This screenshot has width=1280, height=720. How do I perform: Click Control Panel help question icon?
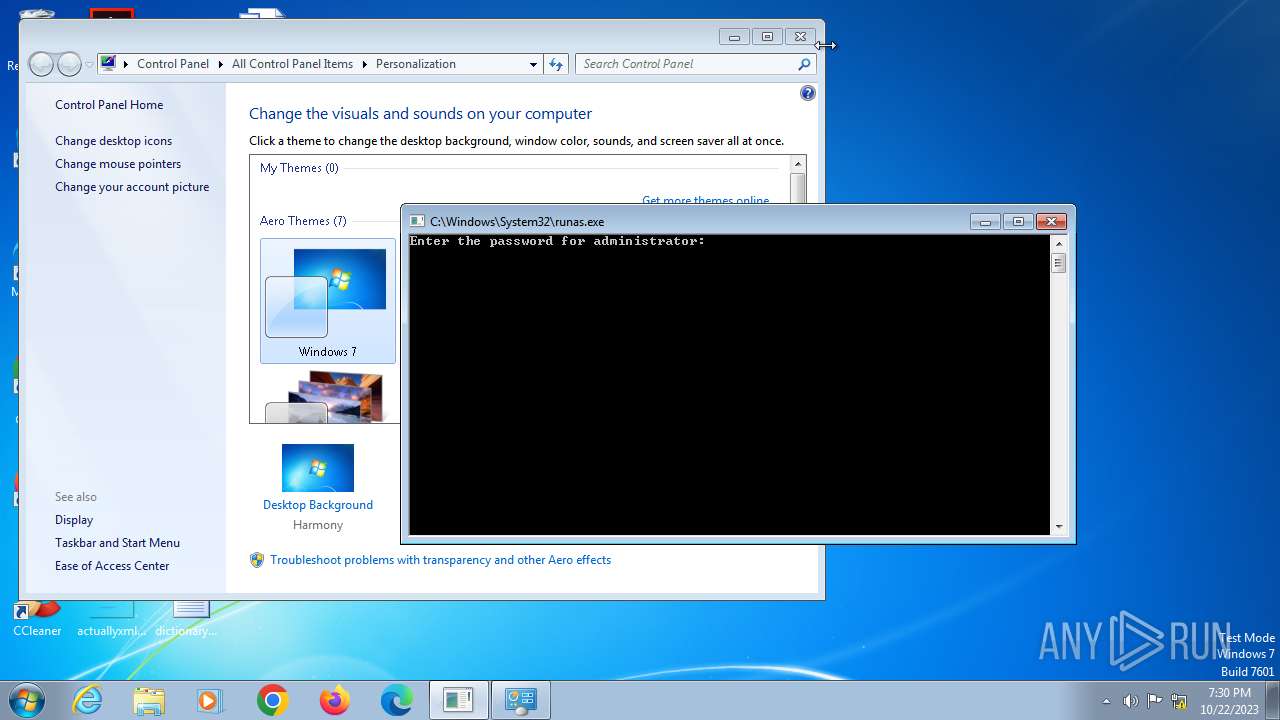808,93
